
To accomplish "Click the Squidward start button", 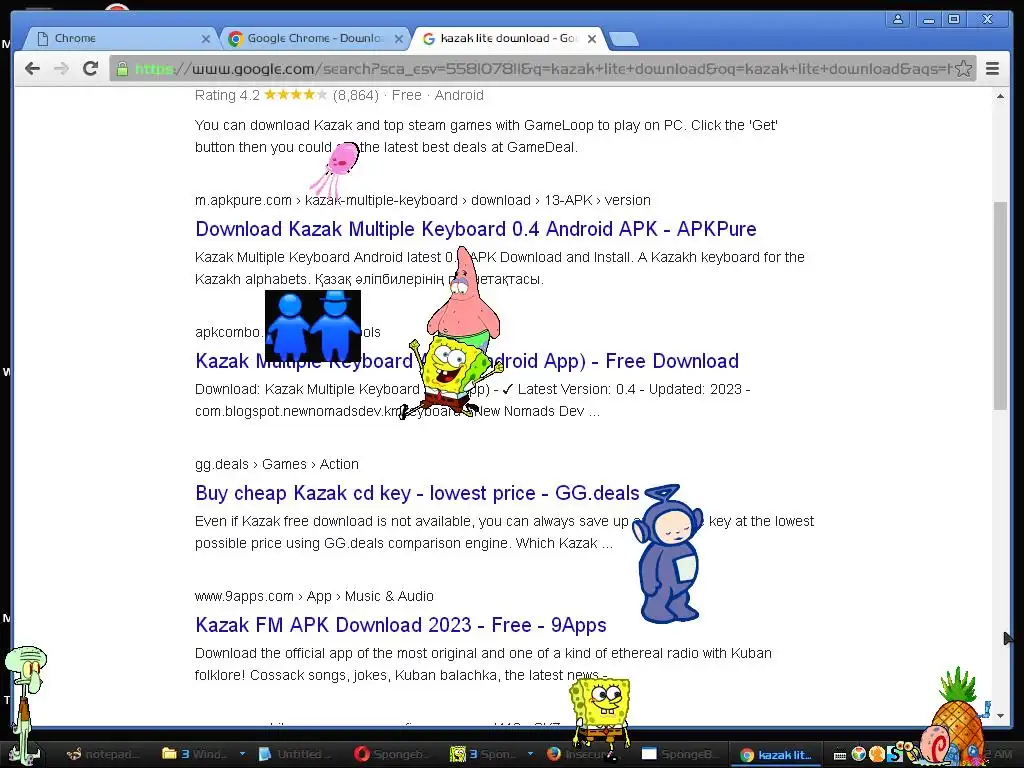I will [25, 705].
